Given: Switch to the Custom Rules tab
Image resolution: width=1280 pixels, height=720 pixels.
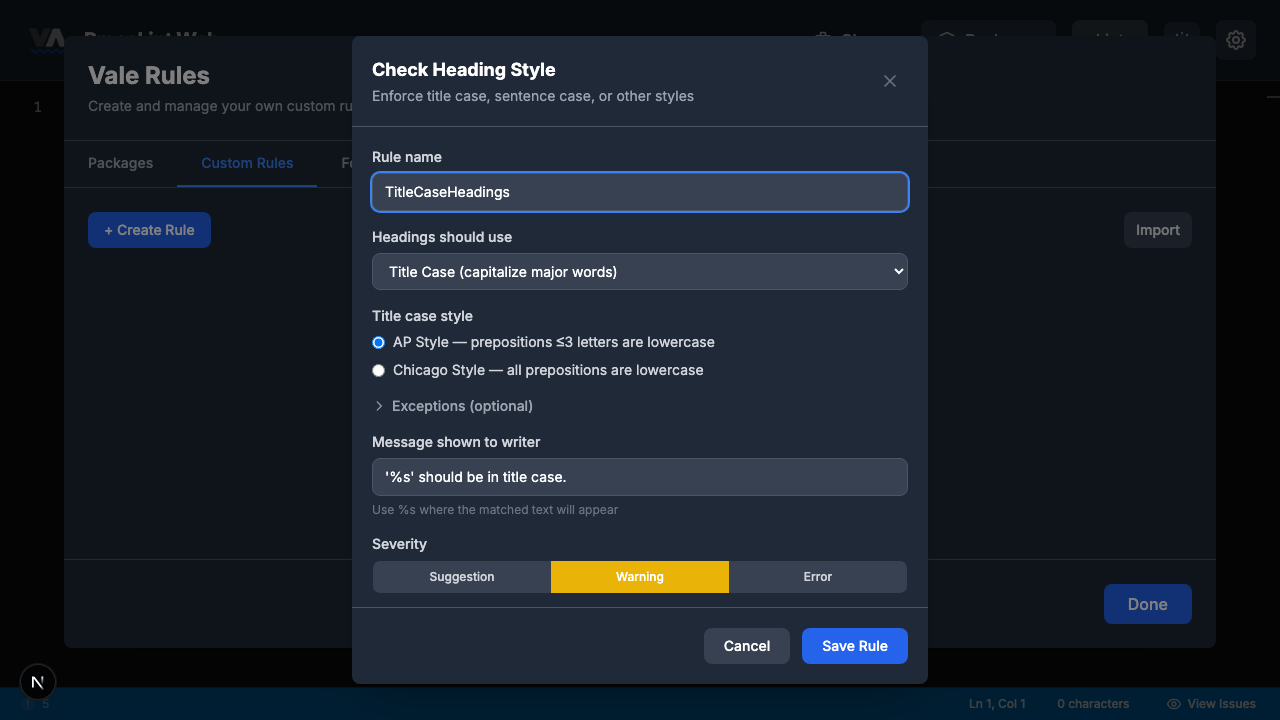Looking at the screenshot, I should tap(247, 163).
